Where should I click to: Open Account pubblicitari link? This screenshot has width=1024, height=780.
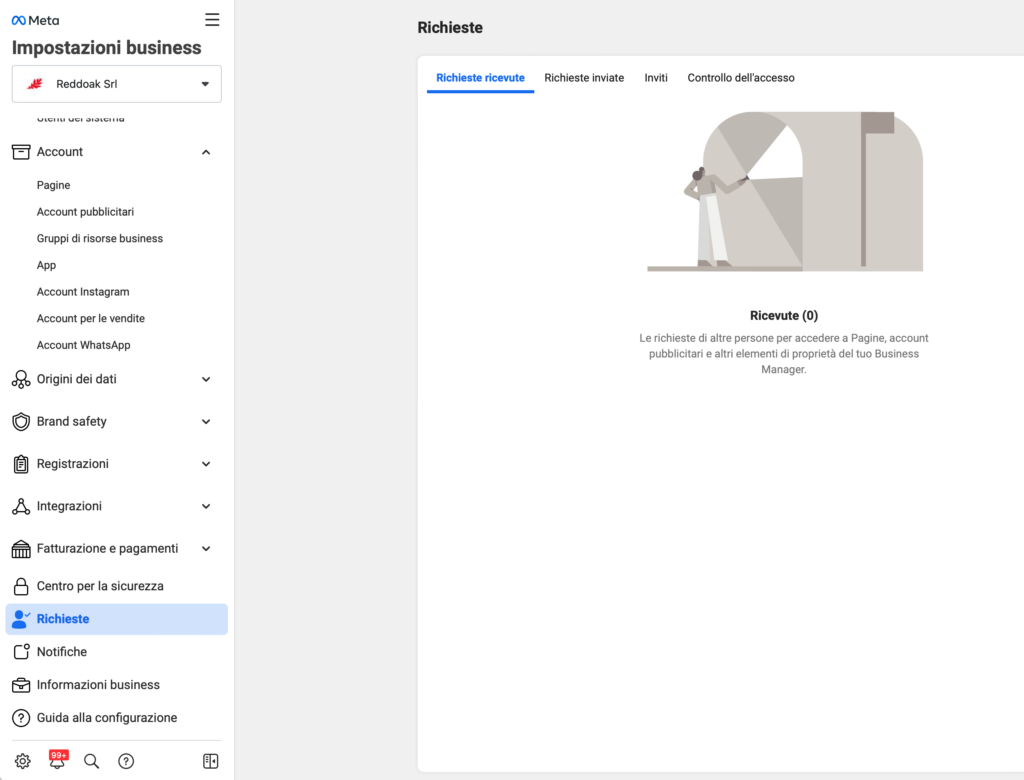tap(85, 212)
